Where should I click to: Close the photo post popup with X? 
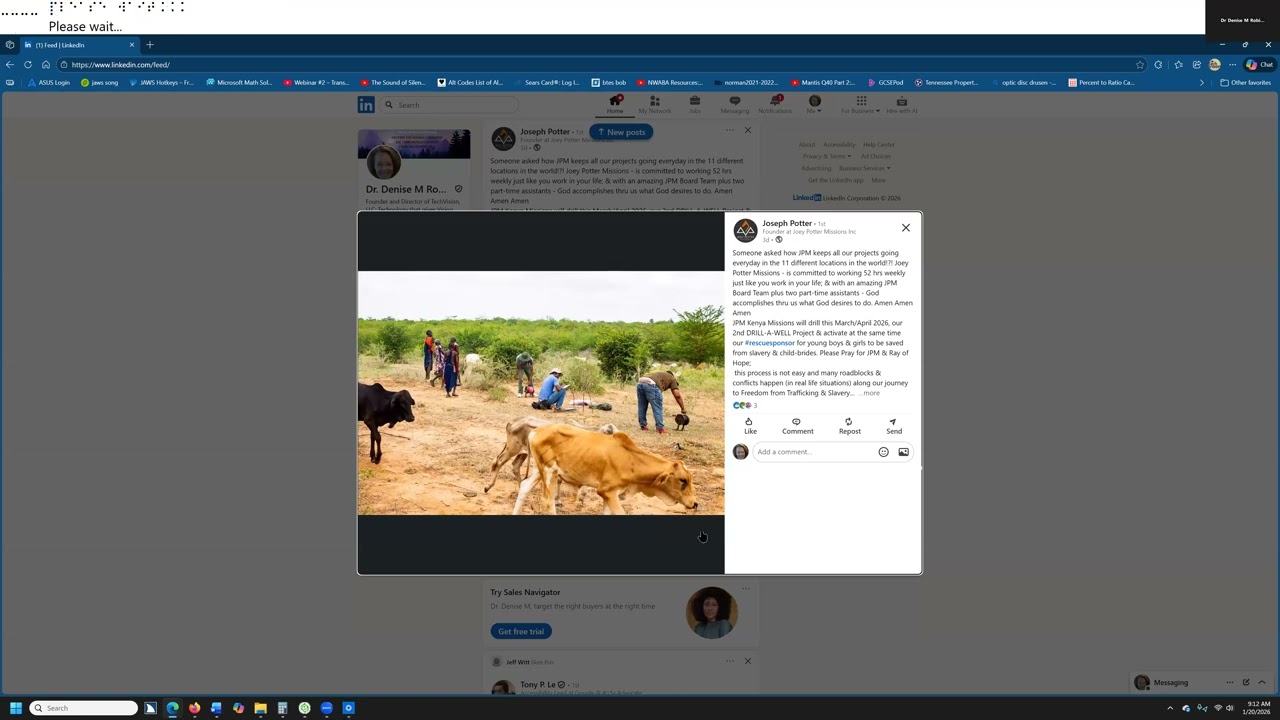point(906,228)
